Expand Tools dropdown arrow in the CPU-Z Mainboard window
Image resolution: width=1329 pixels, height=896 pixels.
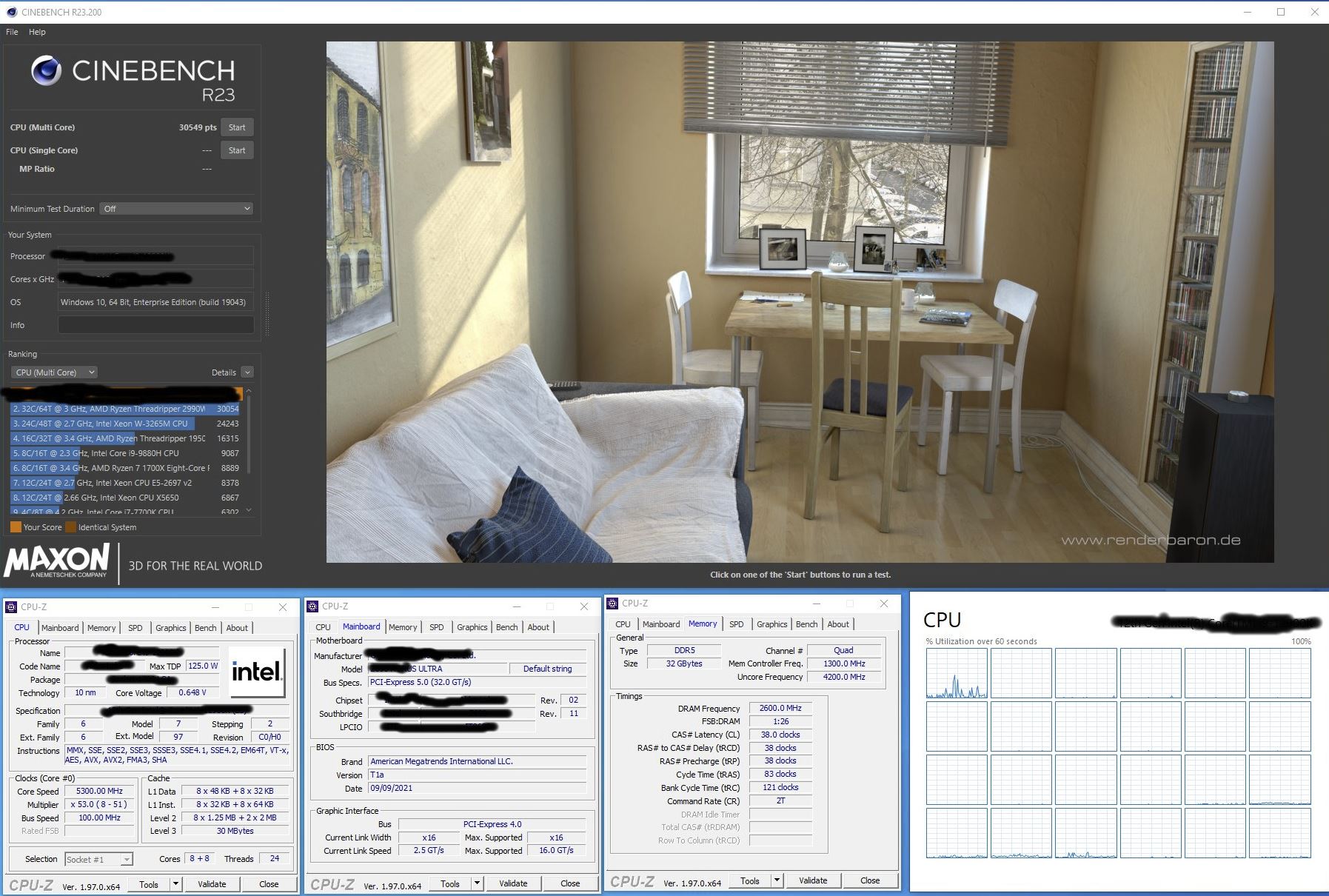coord(477,883)
